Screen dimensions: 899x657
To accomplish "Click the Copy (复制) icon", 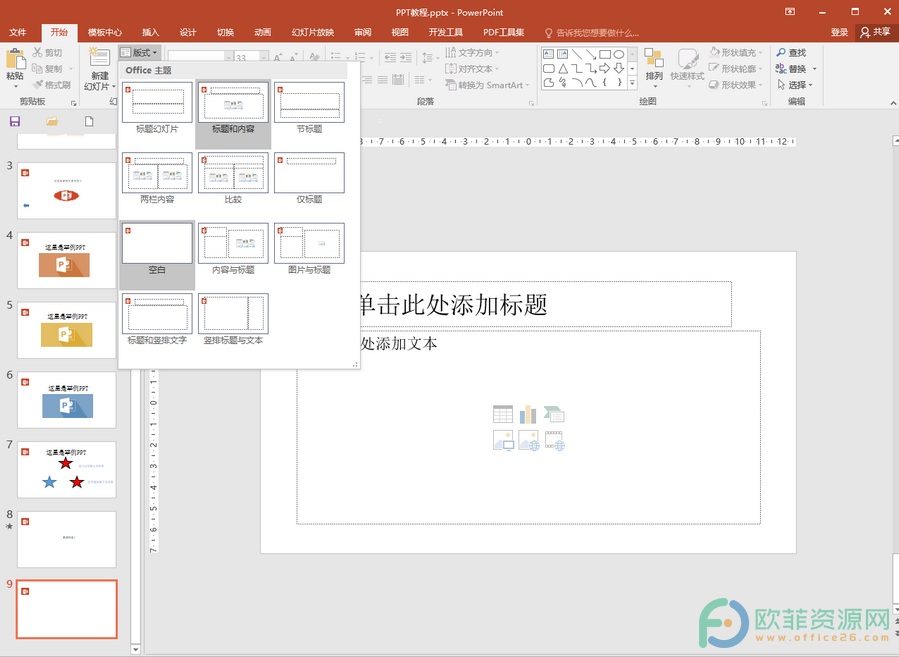I will [37, 68].
